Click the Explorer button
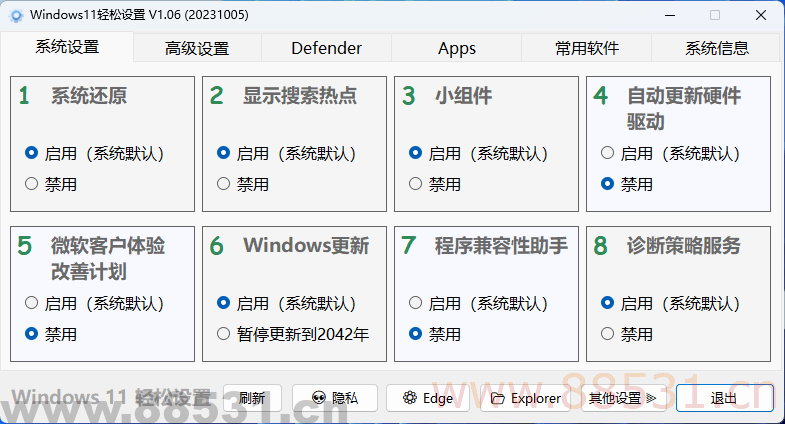This screenshot has height=424, width=785. pyautogui.click(x=526, y=398)
